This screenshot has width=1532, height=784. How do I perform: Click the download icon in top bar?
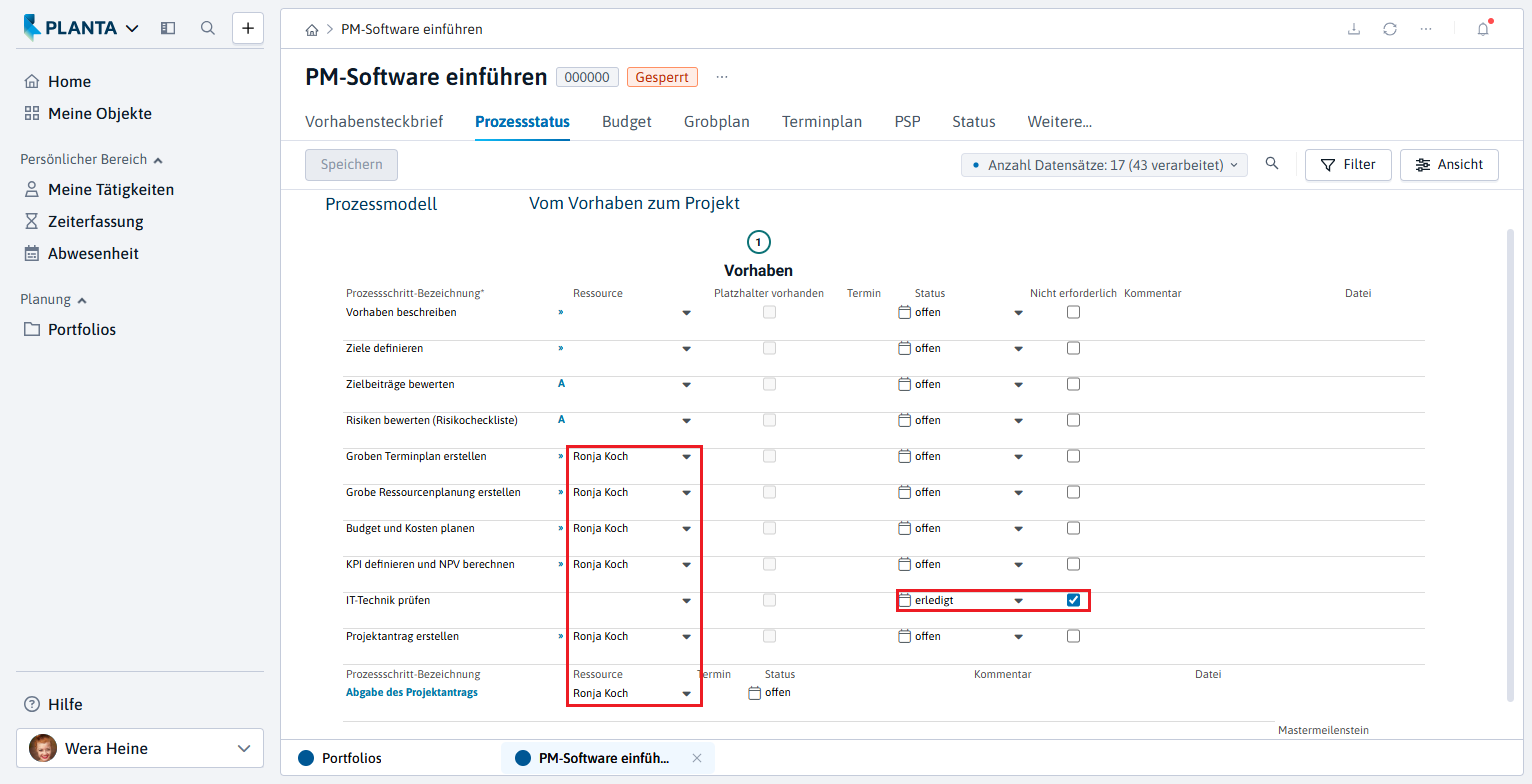tap(1354, 29)
